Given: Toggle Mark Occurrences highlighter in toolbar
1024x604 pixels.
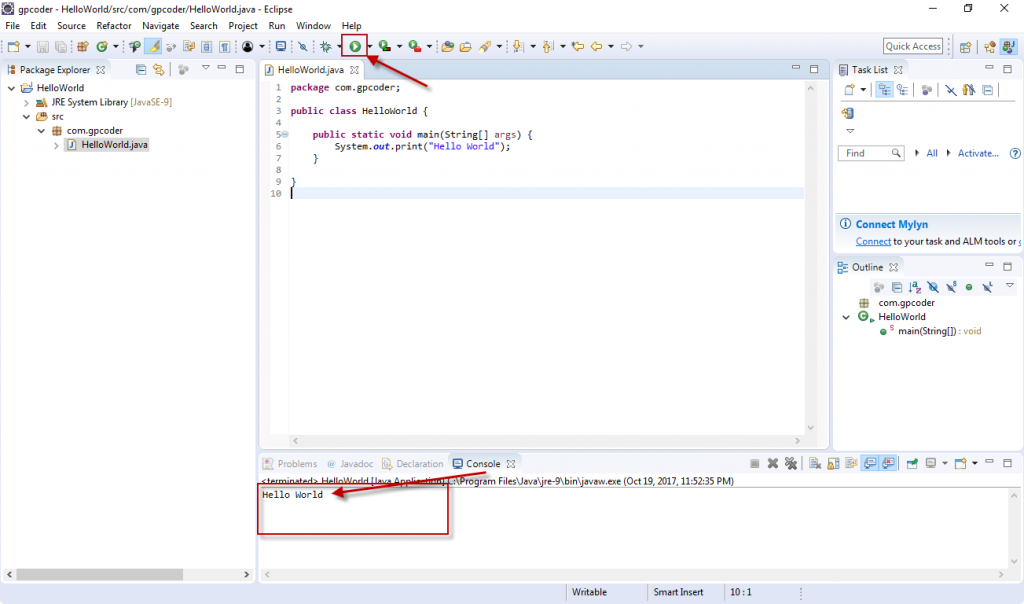Looking at the screenshot, I should click(x=153, y=46).
